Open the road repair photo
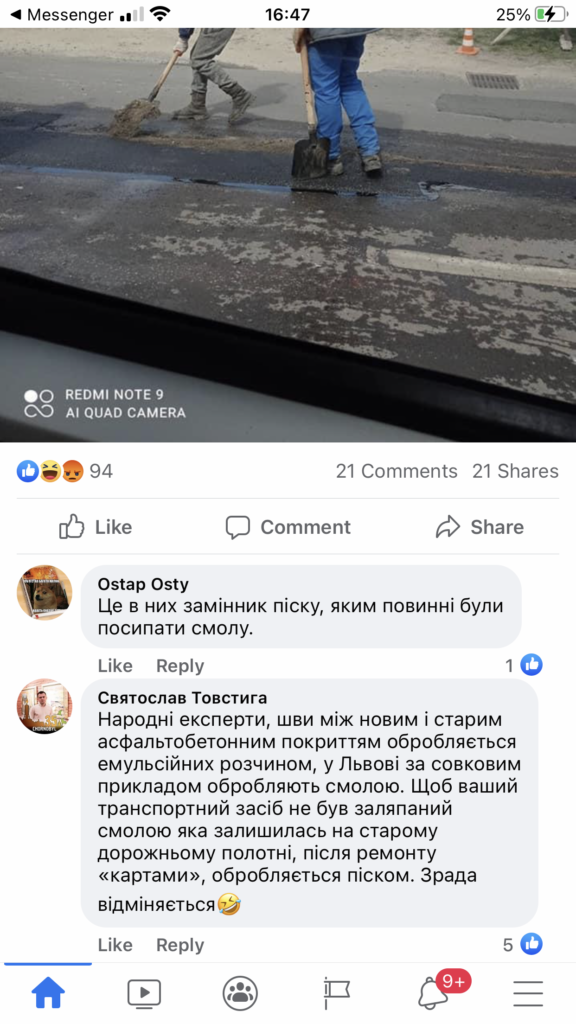 (288, 235)
